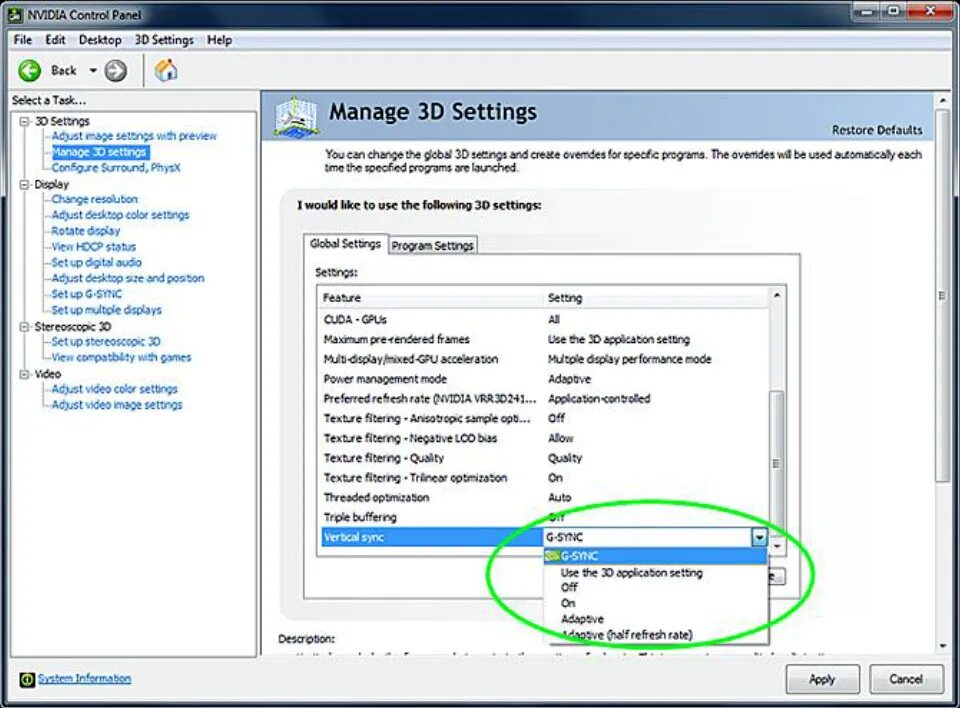Collapse the Display tree node
This screenshot has height=708, width=960.
(x=24, y=184)
